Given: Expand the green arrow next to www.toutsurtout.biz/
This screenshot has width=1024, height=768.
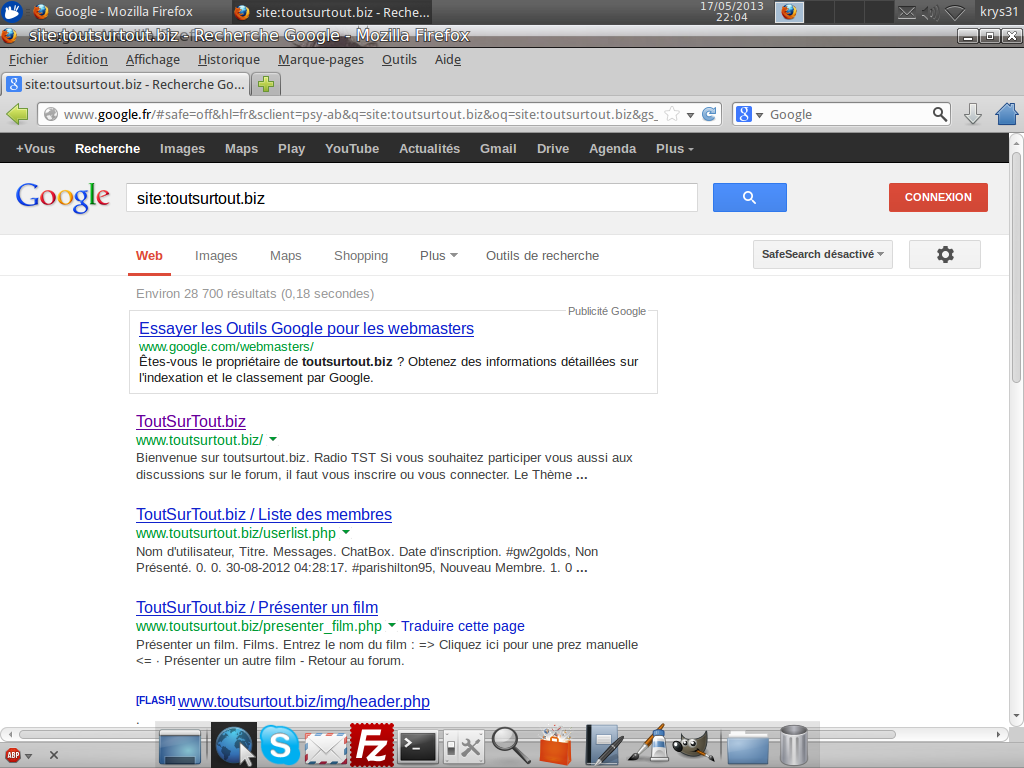Looking at the screenshot, I should point(273,439).
